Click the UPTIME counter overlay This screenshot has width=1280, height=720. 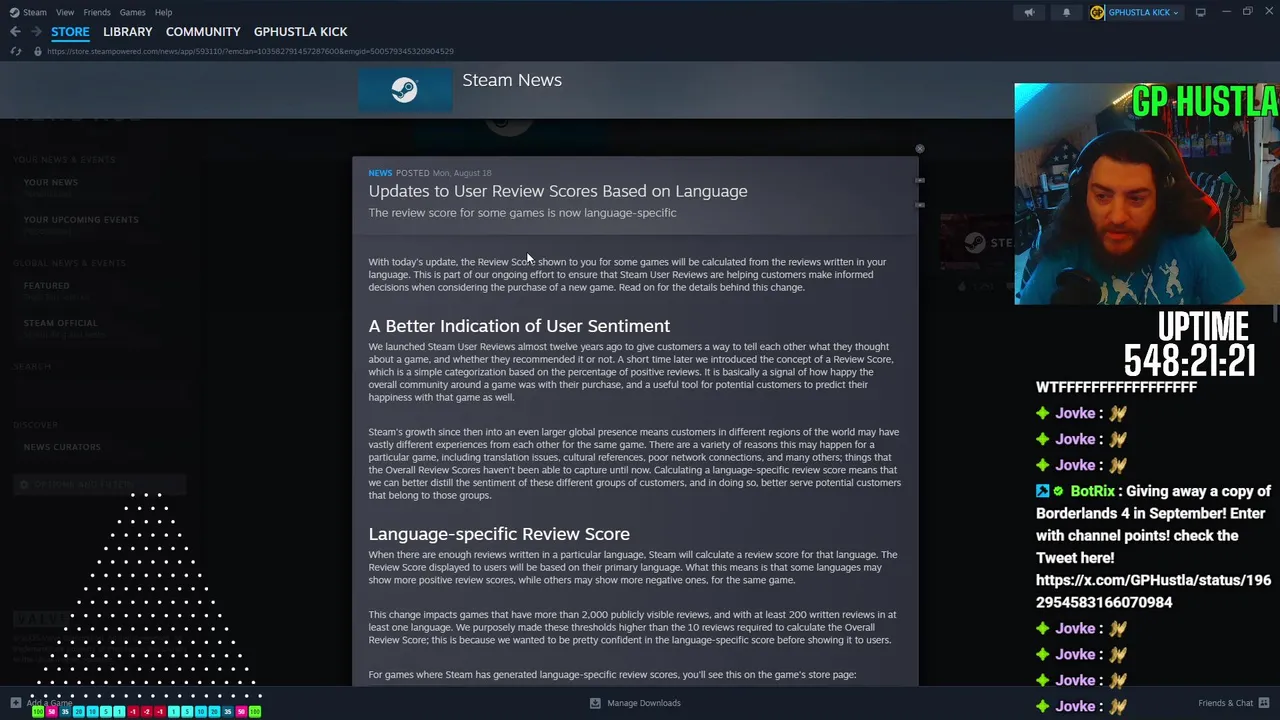1190,345
